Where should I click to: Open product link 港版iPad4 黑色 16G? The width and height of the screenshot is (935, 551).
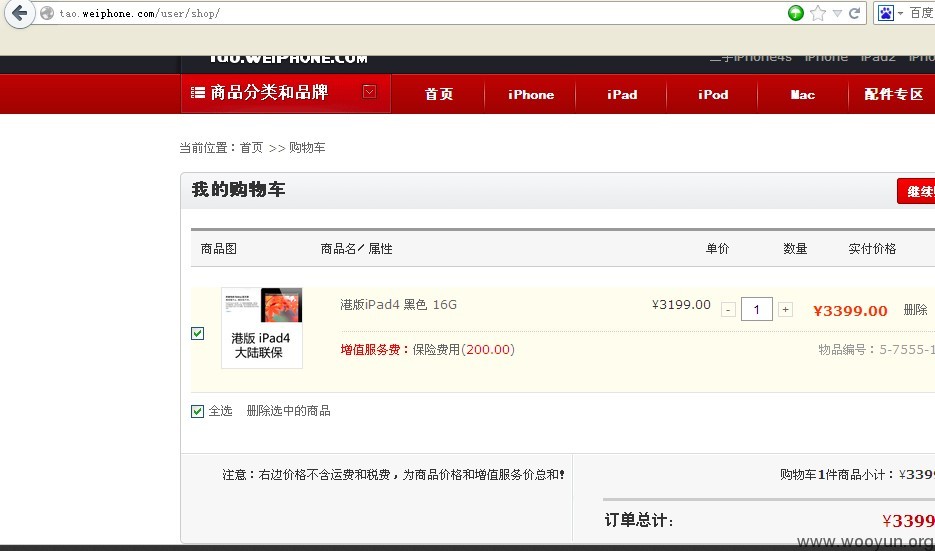[x=398, y=305]
